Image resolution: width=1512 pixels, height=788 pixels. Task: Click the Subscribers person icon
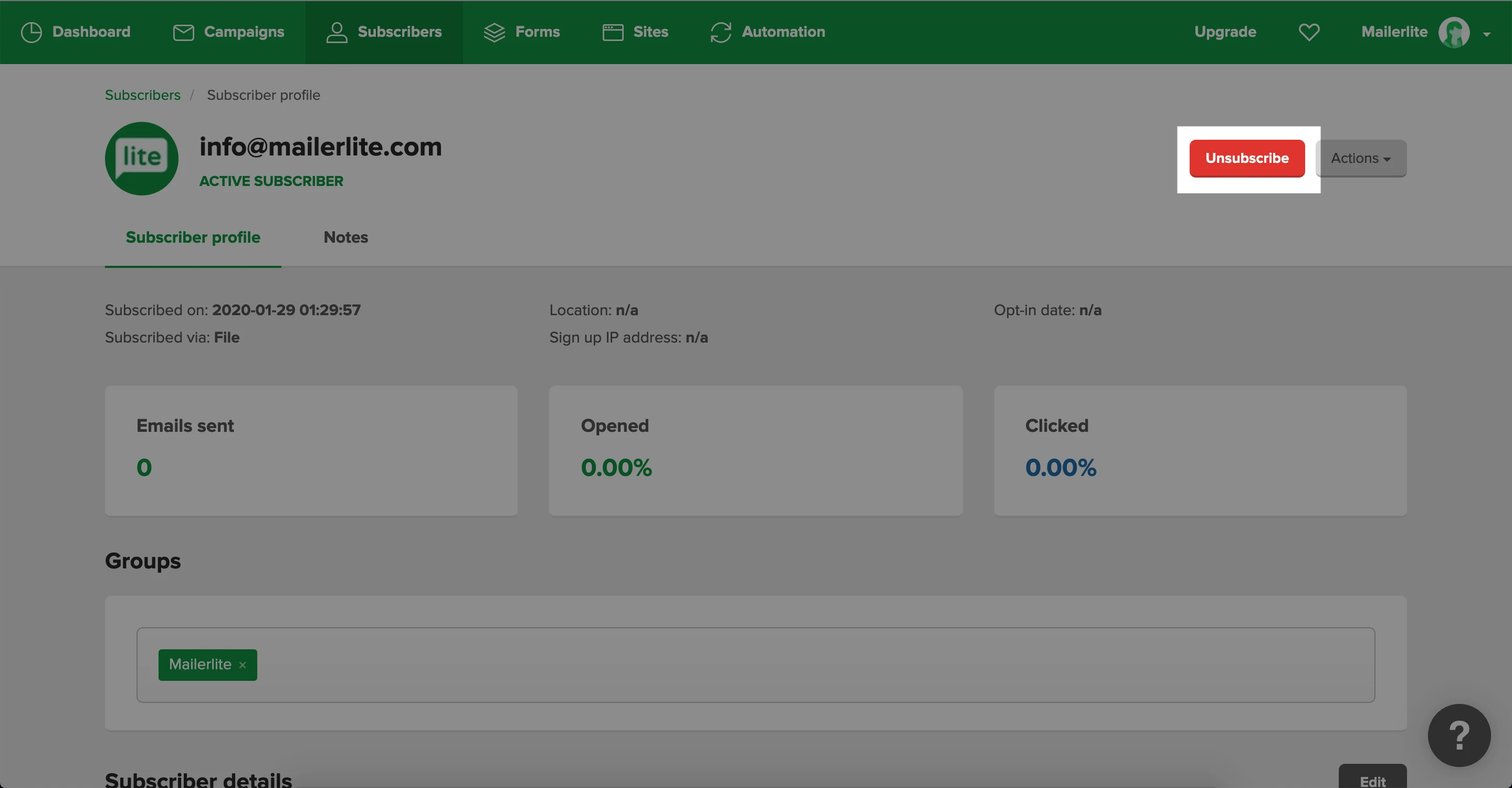pyautogui.click(x=337, y=32)
